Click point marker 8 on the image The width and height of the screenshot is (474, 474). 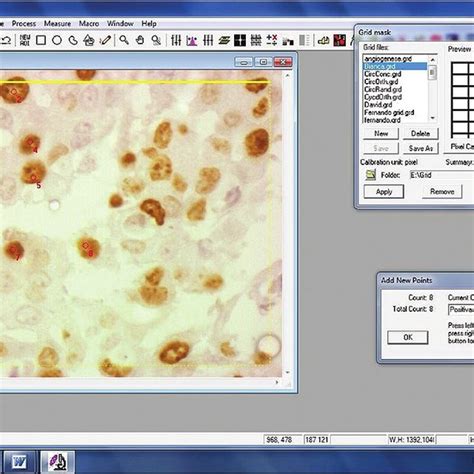[85, 246]
